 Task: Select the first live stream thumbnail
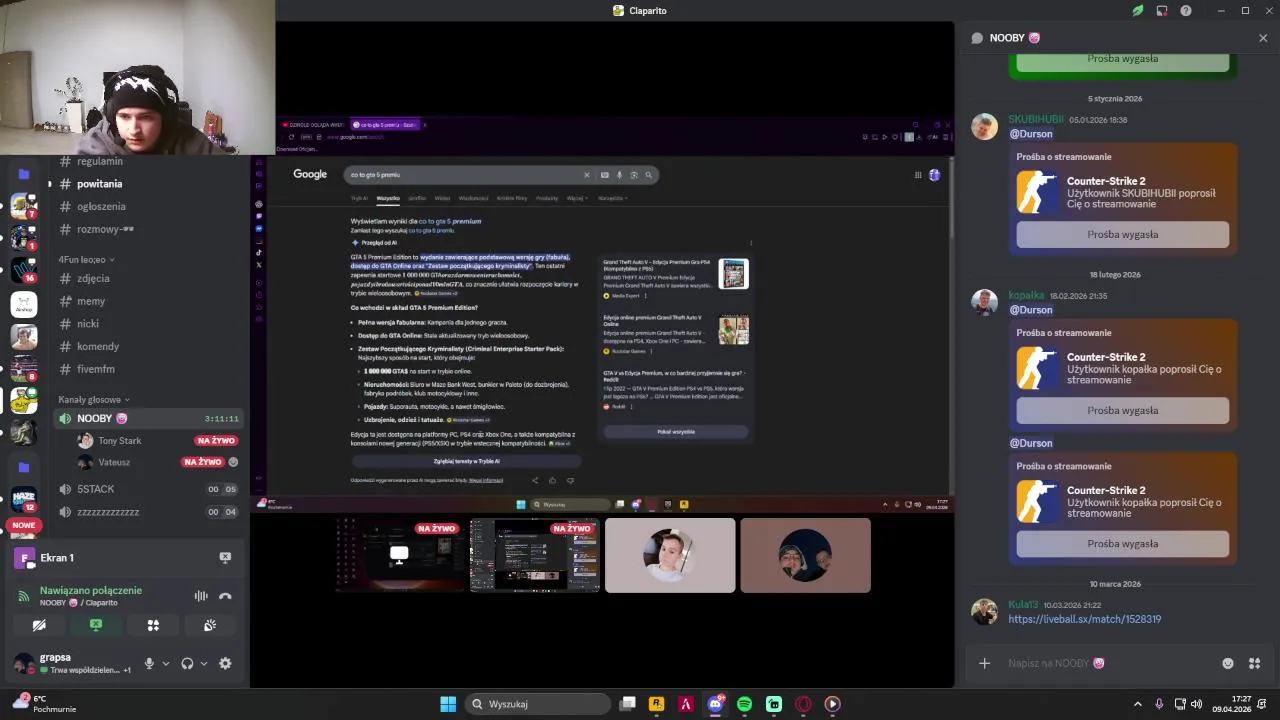[400, 555]
